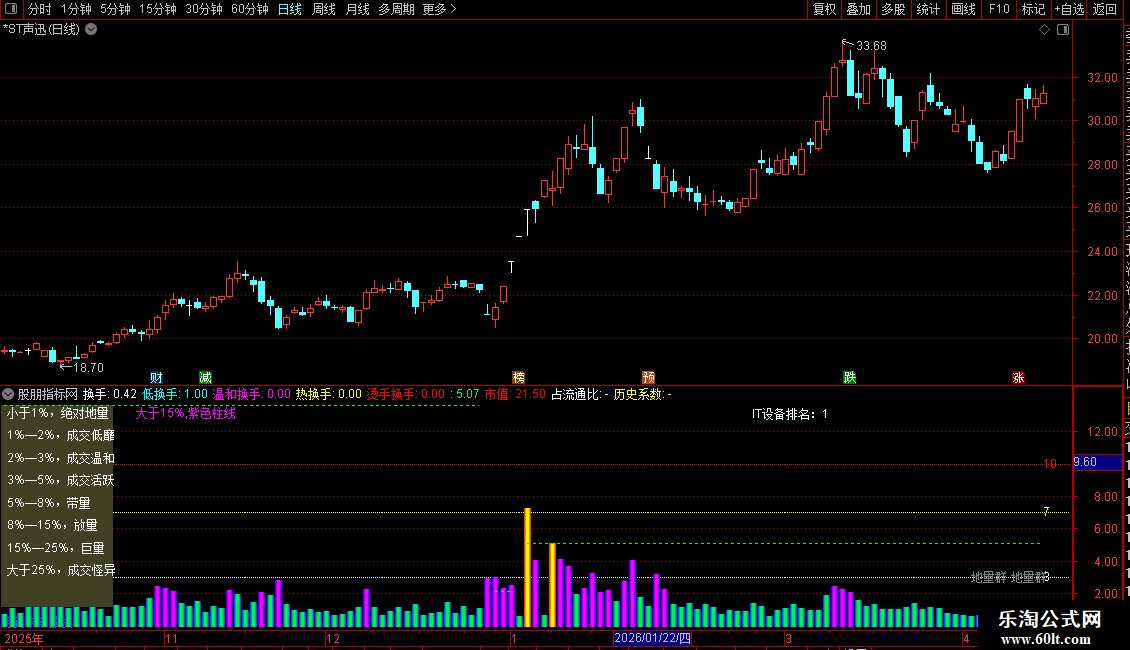The width and height of the screenshot is (1130, 650).
Task: Toggle the right side panel icon
Action: 1063,30
